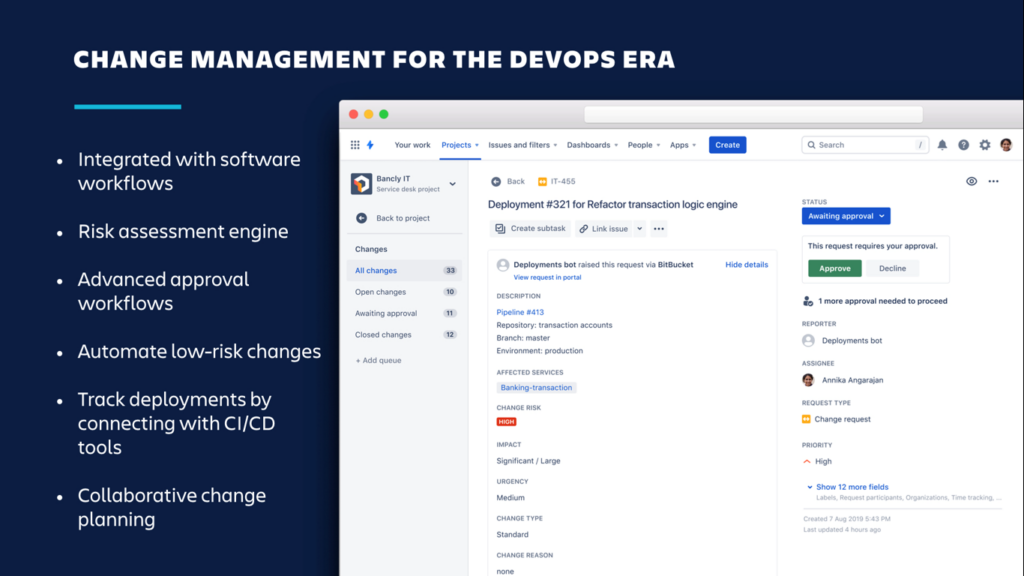Image resolution: width=1024 pixels, height=576 pixels.
Task: Open the notifications bell
Action: 942,145
